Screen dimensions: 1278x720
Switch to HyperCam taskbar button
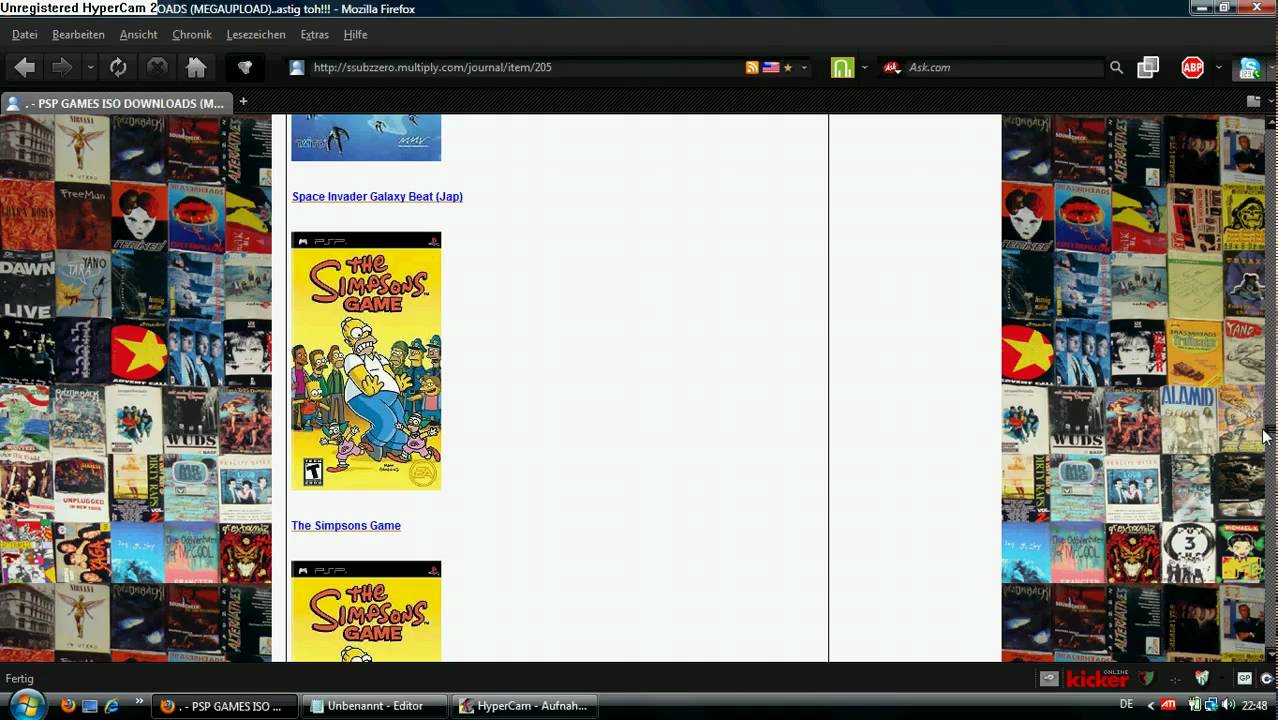526,706
